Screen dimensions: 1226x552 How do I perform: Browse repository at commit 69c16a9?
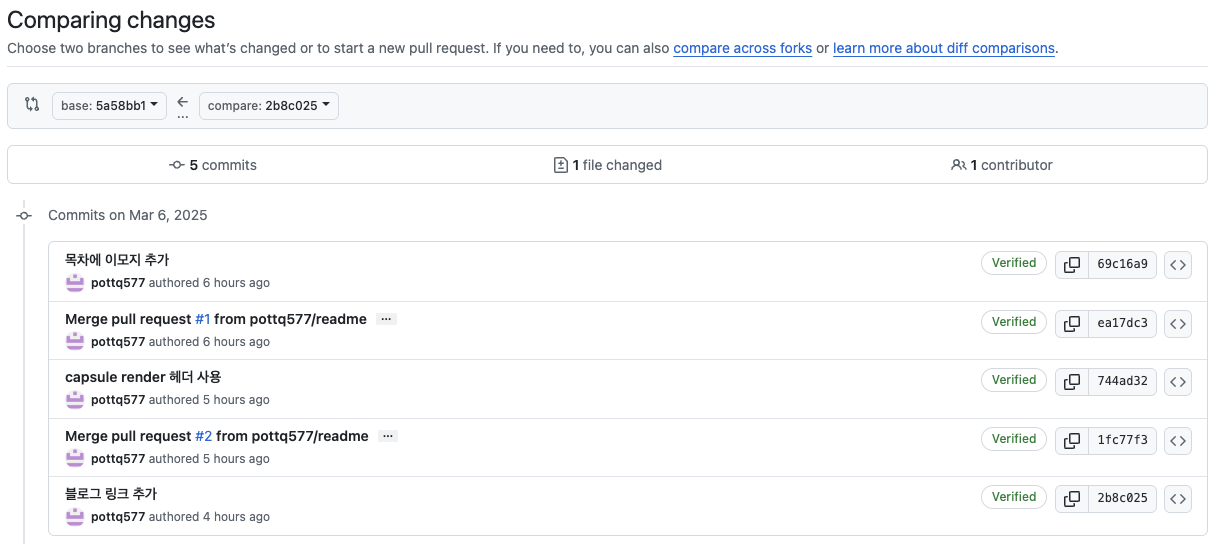(1178, 265)
